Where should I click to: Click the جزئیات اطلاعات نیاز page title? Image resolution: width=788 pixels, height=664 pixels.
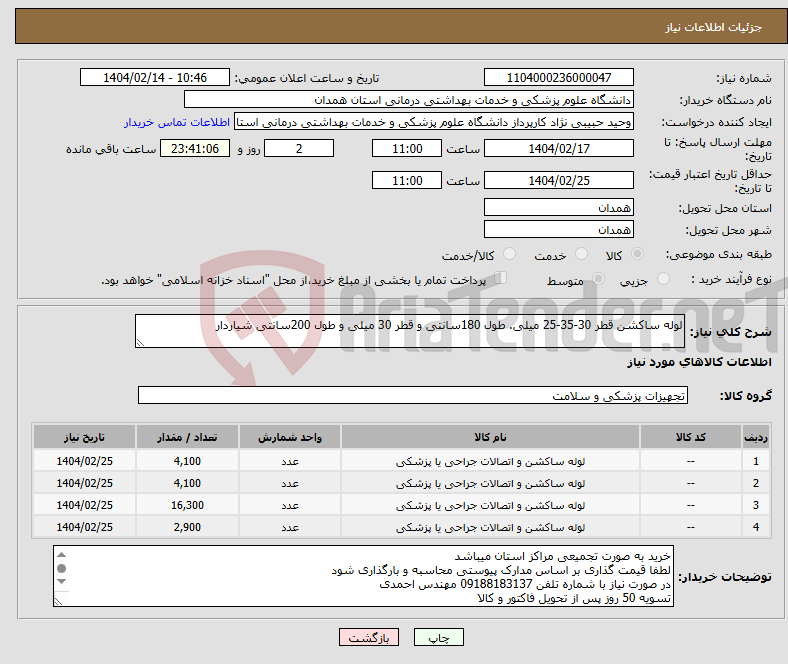pos(714,27)
